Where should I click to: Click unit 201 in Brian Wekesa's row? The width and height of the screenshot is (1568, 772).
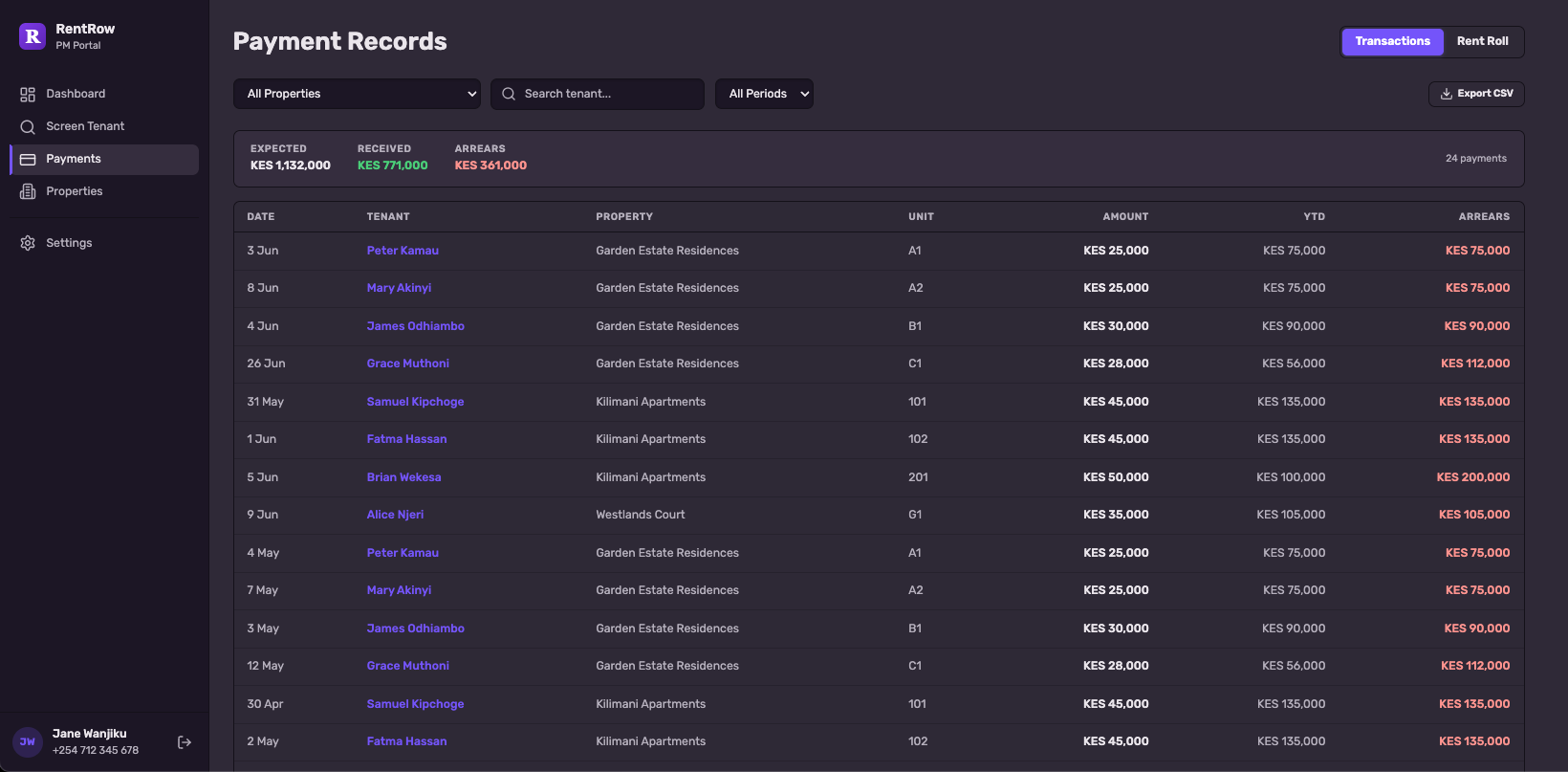point(918,477)
